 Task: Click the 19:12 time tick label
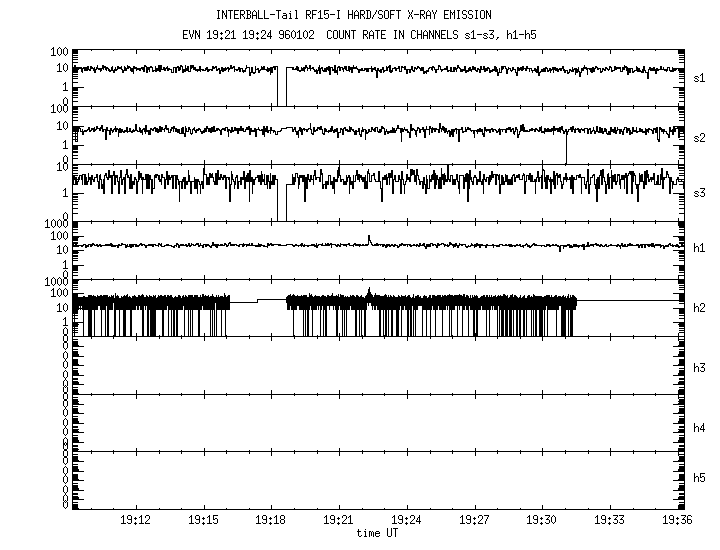coord(135,521)
